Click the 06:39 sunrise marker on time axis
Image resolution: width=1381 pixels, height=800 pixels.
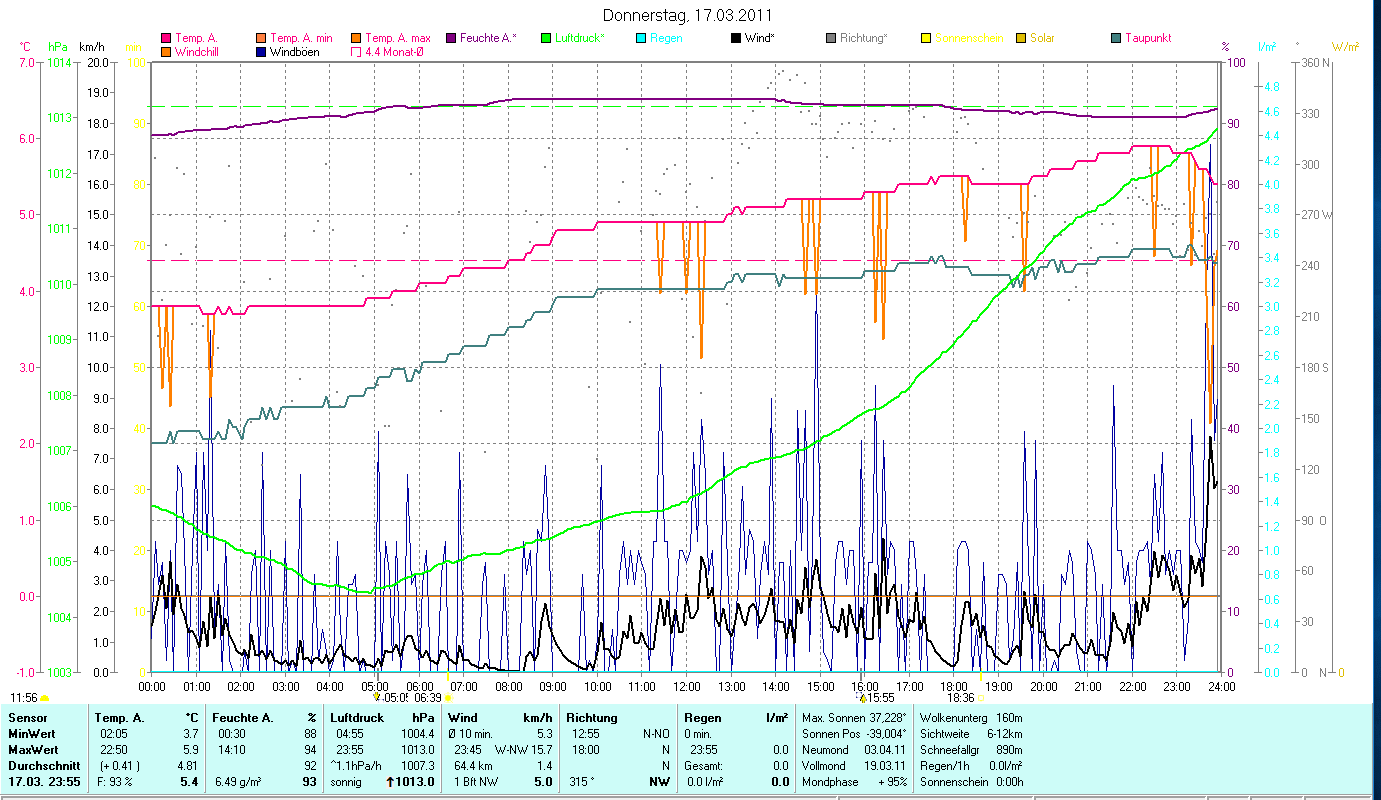[428, 698]
